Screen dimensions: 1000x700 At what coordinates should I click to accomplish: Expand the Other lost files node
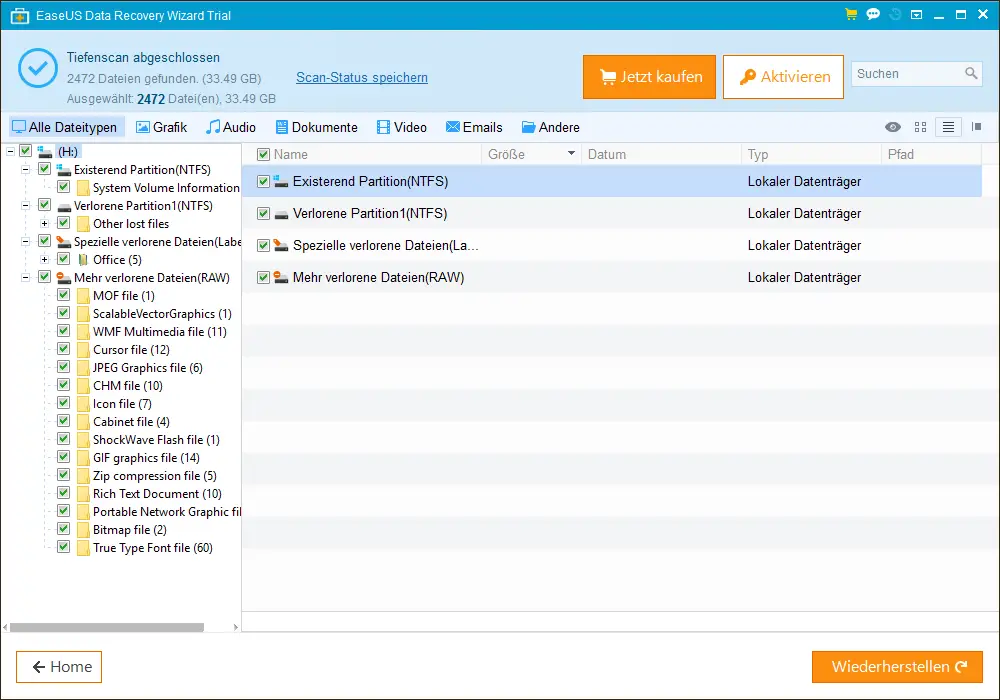click(x=45, y=223)
